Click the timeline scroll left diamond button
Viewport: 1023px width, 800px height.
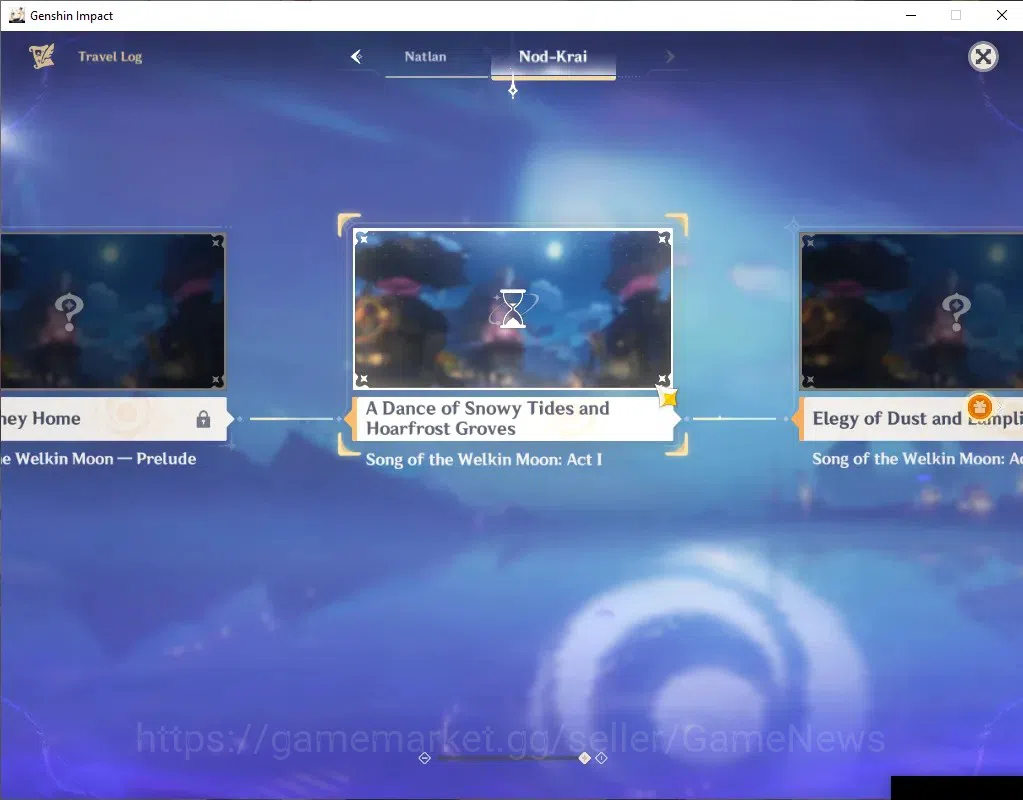point(425,758)
